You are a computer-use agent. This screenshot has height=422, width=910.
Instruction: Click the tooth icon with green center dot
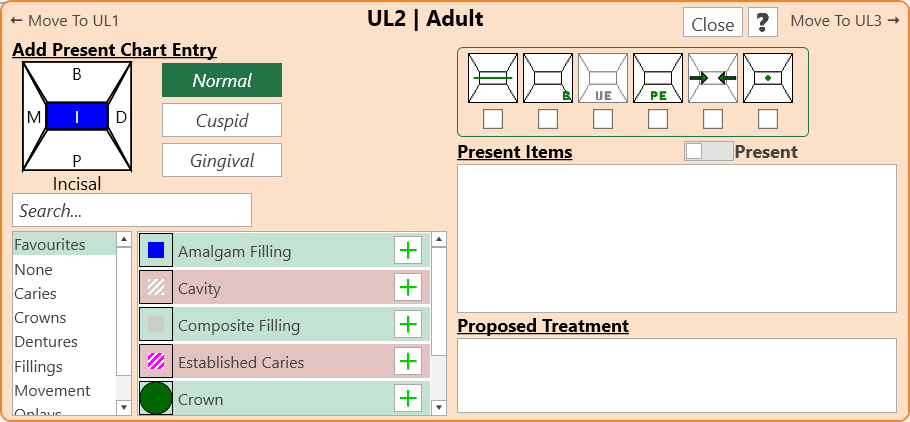pyautogui.click(x=768, y=78)
